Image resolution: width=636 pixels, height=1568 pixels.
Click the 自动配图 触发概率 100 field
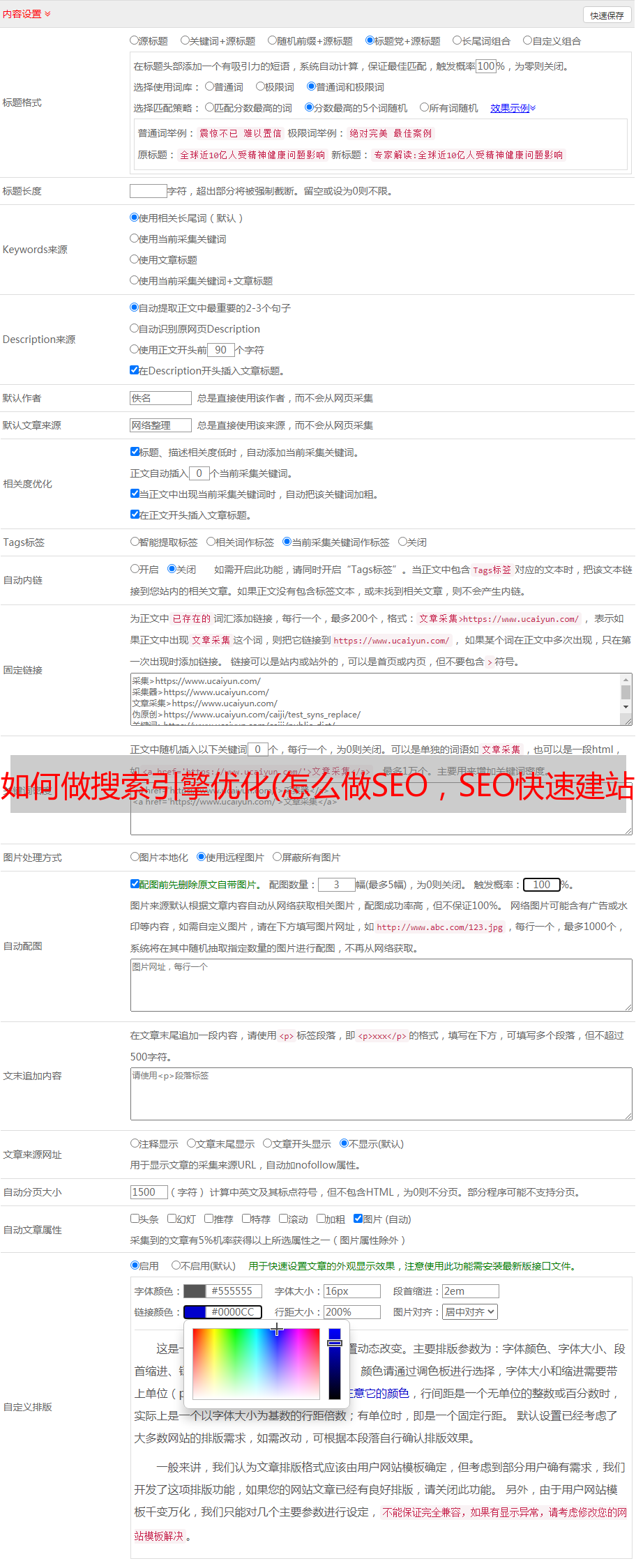(x=542, y=885)
